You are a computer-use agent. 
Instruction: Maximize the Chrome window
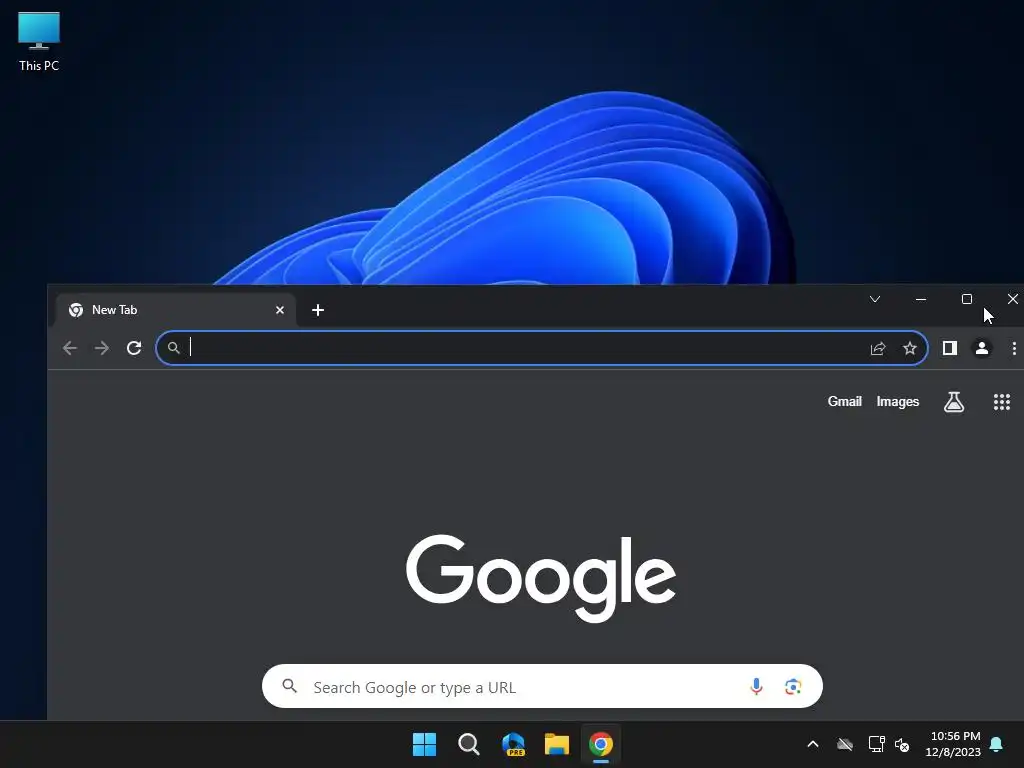click(x=967, y=299)
